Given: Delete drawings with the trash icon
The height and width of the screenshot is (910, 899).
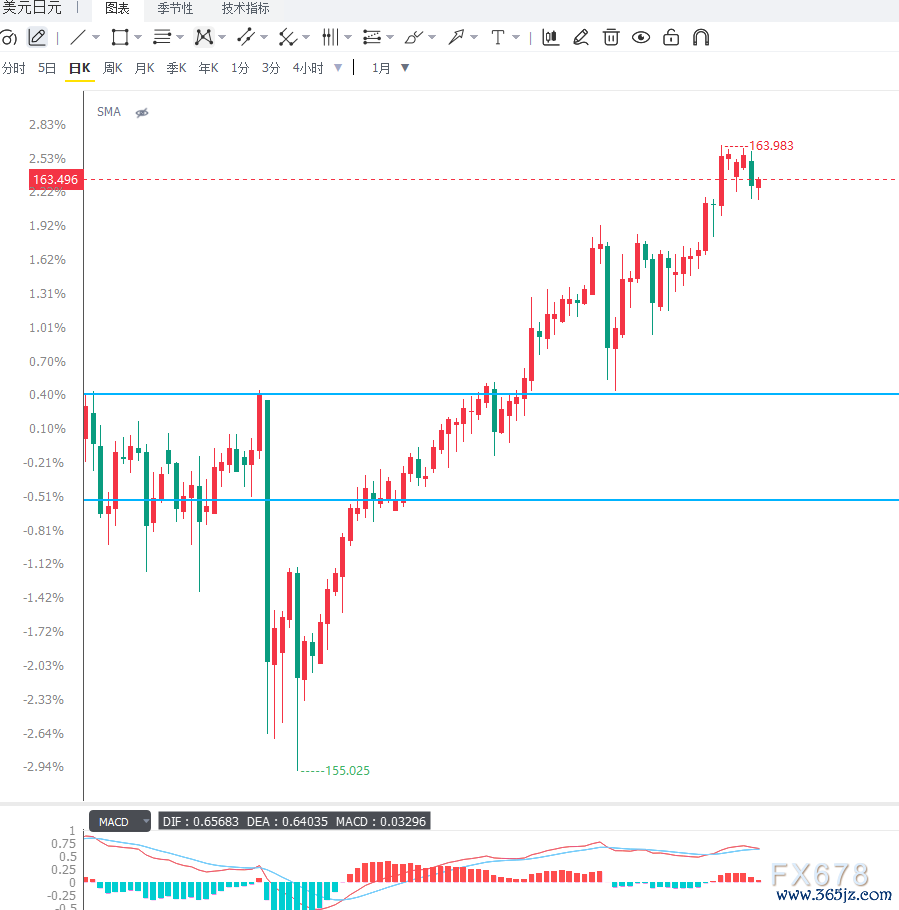Looking at the screenshot, I should tap(611, 38).
